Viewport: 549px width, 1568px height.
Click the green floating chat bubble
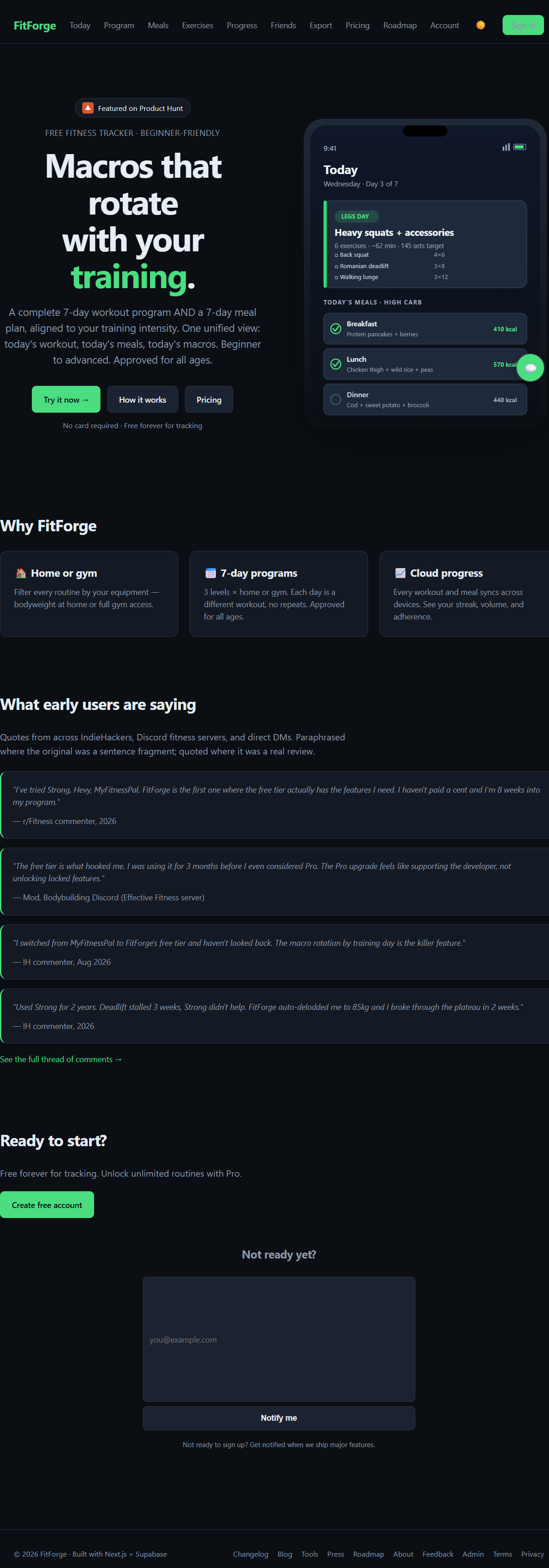(530, 368)
